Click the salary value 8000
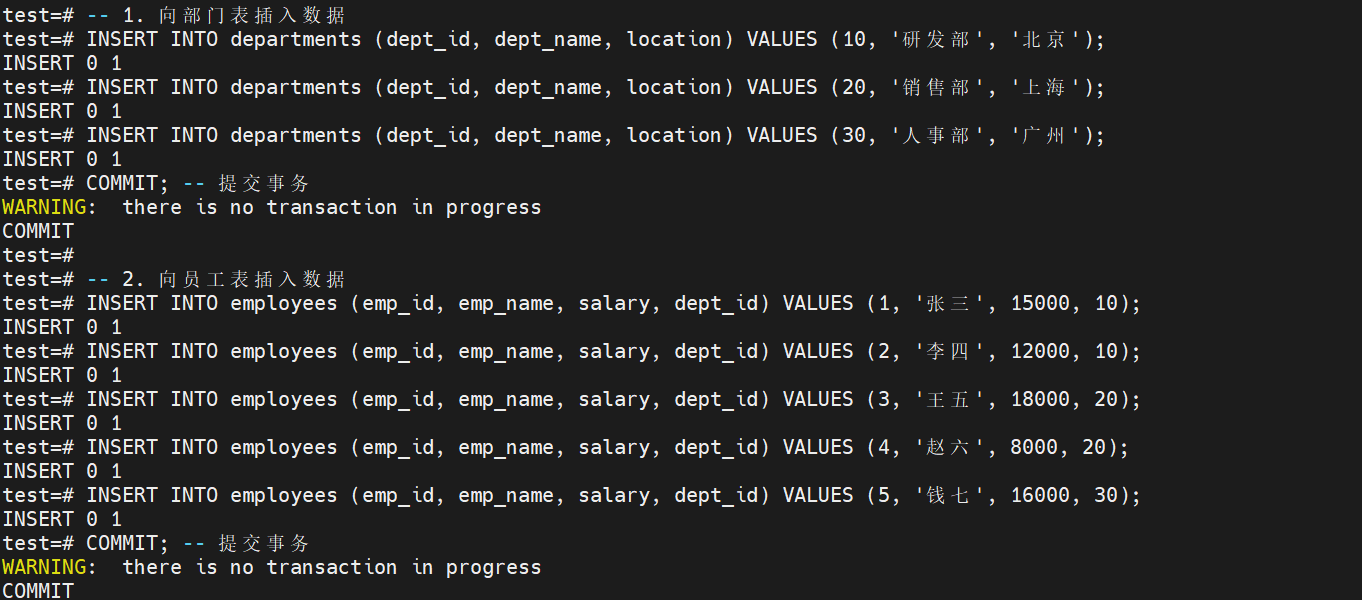Viewport: 1362px width, 600px height. click(x=1034, y=448)
